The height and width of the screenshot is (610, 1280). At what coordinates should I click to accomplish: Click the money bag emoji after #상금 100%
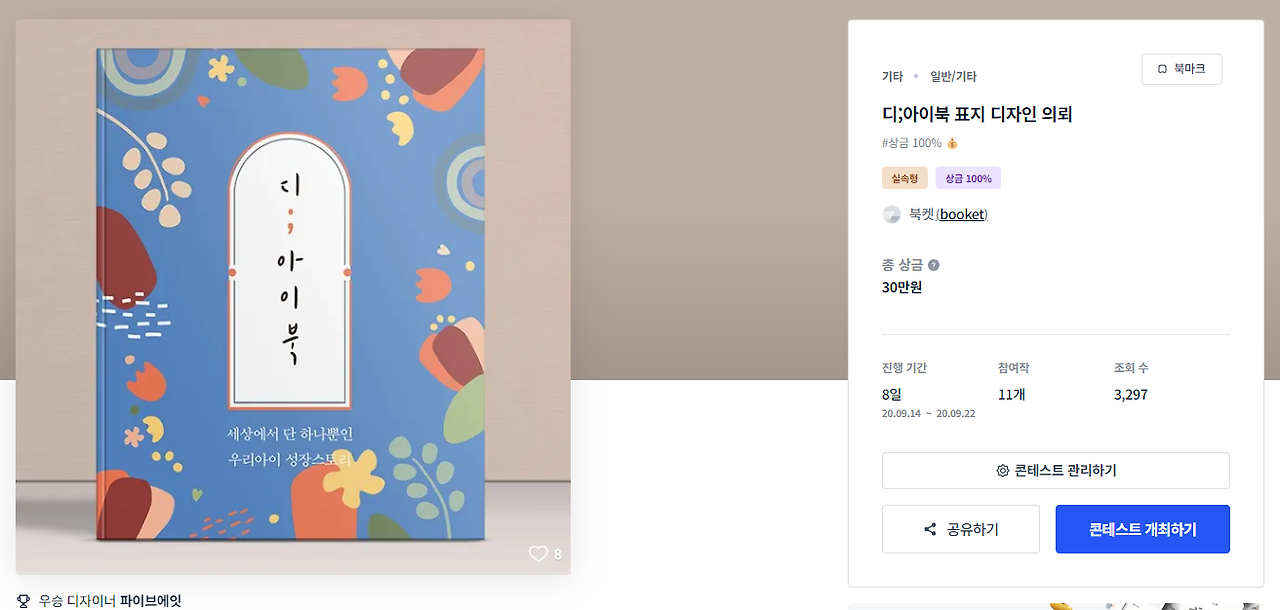[952, 143]
